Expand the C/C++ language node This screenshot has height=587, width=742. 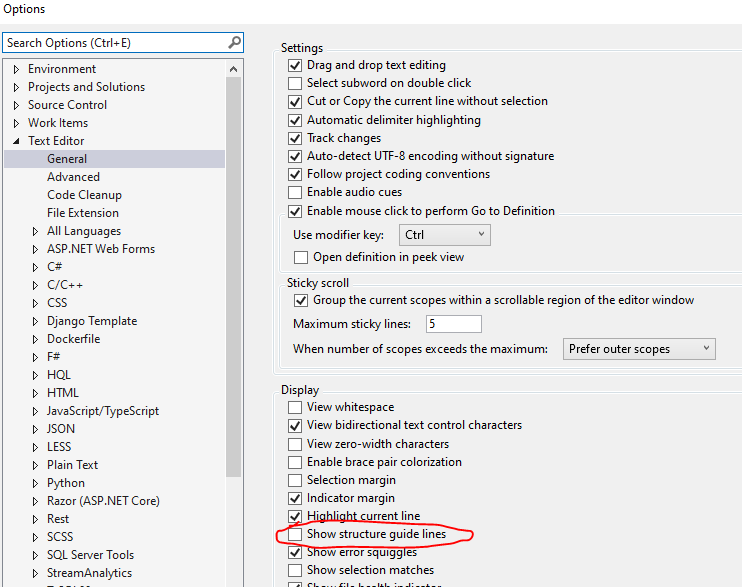pyautogui.click(x=35, y=285)
